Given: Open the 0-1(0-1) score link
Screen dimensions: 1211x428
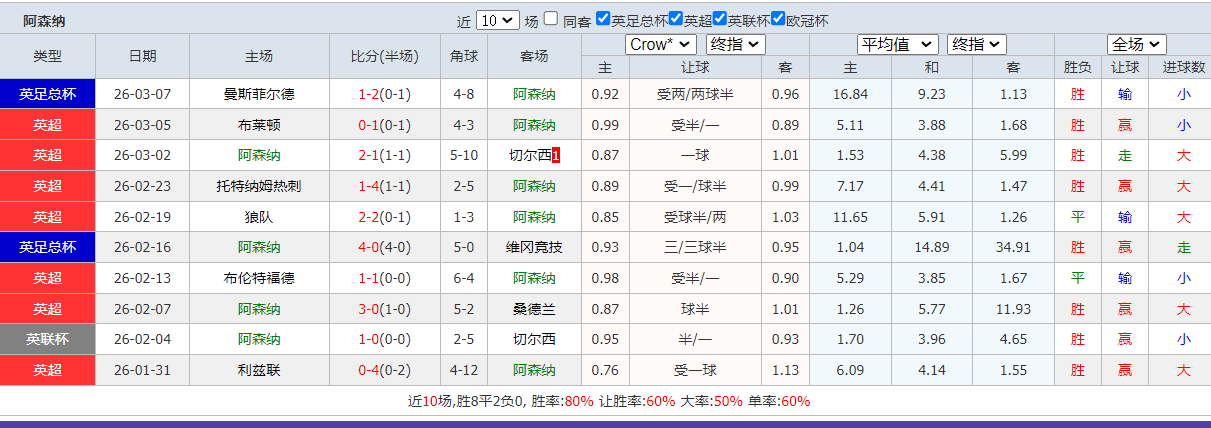Looking at the screenshot, I should [x=385, y=125].
